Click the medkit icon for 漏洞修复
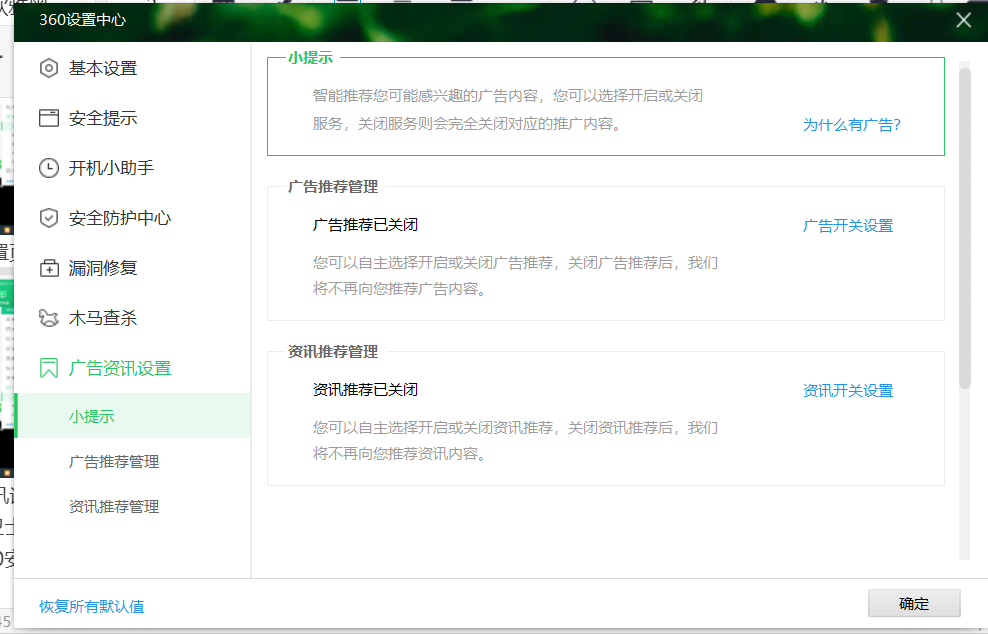The height and width of the screenshot is (634, 988). 49,268
